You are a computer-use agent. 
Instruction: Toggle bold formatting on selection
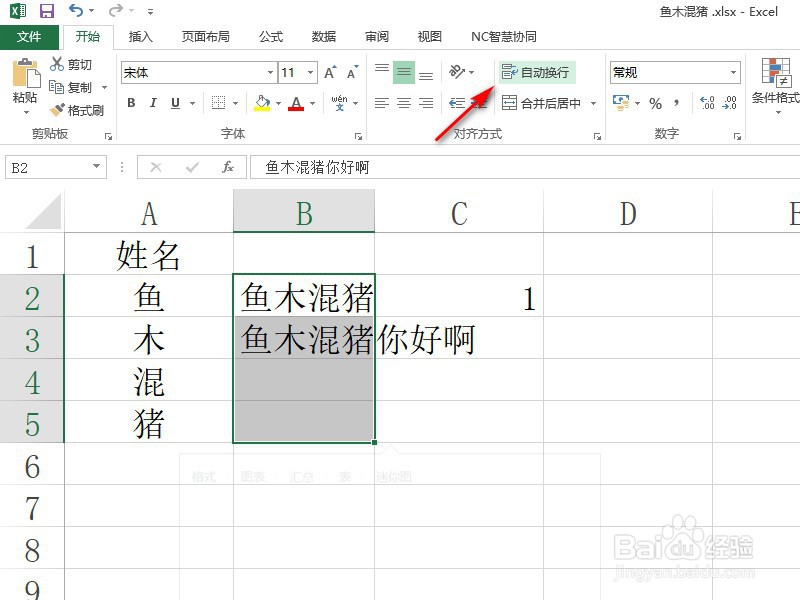130,100
